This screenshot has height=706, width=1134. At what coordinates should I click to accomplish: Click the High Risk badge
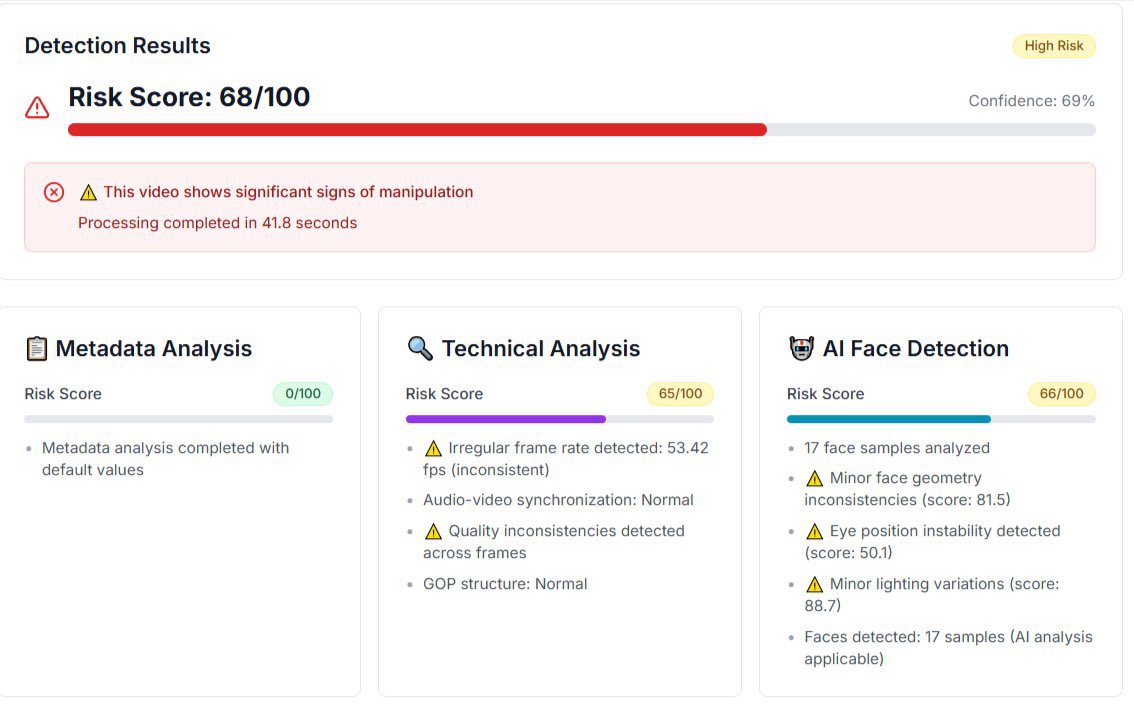coord(1054,46)
